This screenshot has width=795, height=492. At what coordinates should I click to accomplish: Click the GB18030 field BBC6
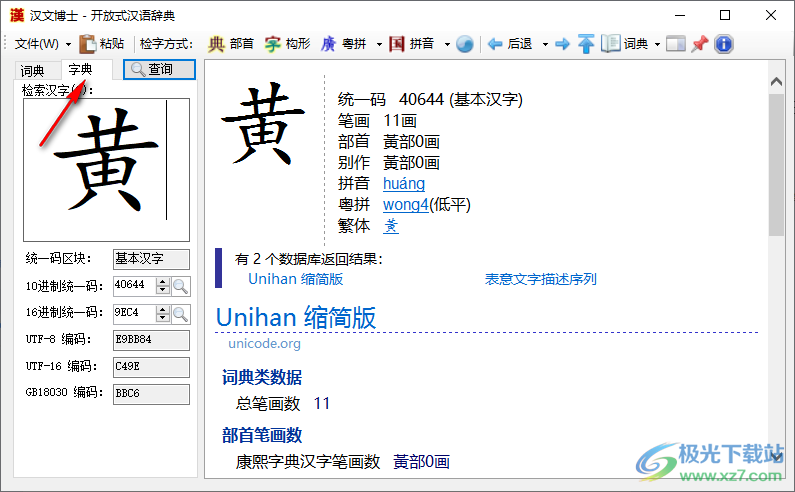tap(151, 394)
